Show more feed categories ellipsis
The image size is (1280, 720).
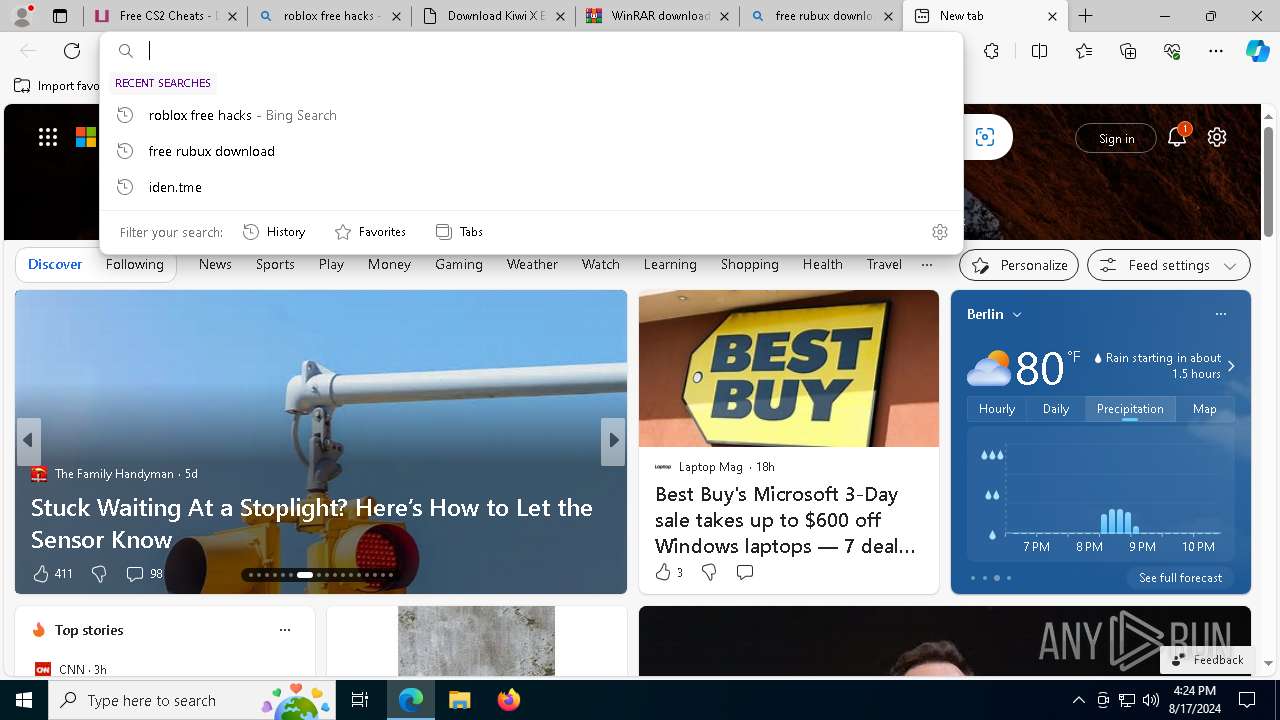point(927,264)
